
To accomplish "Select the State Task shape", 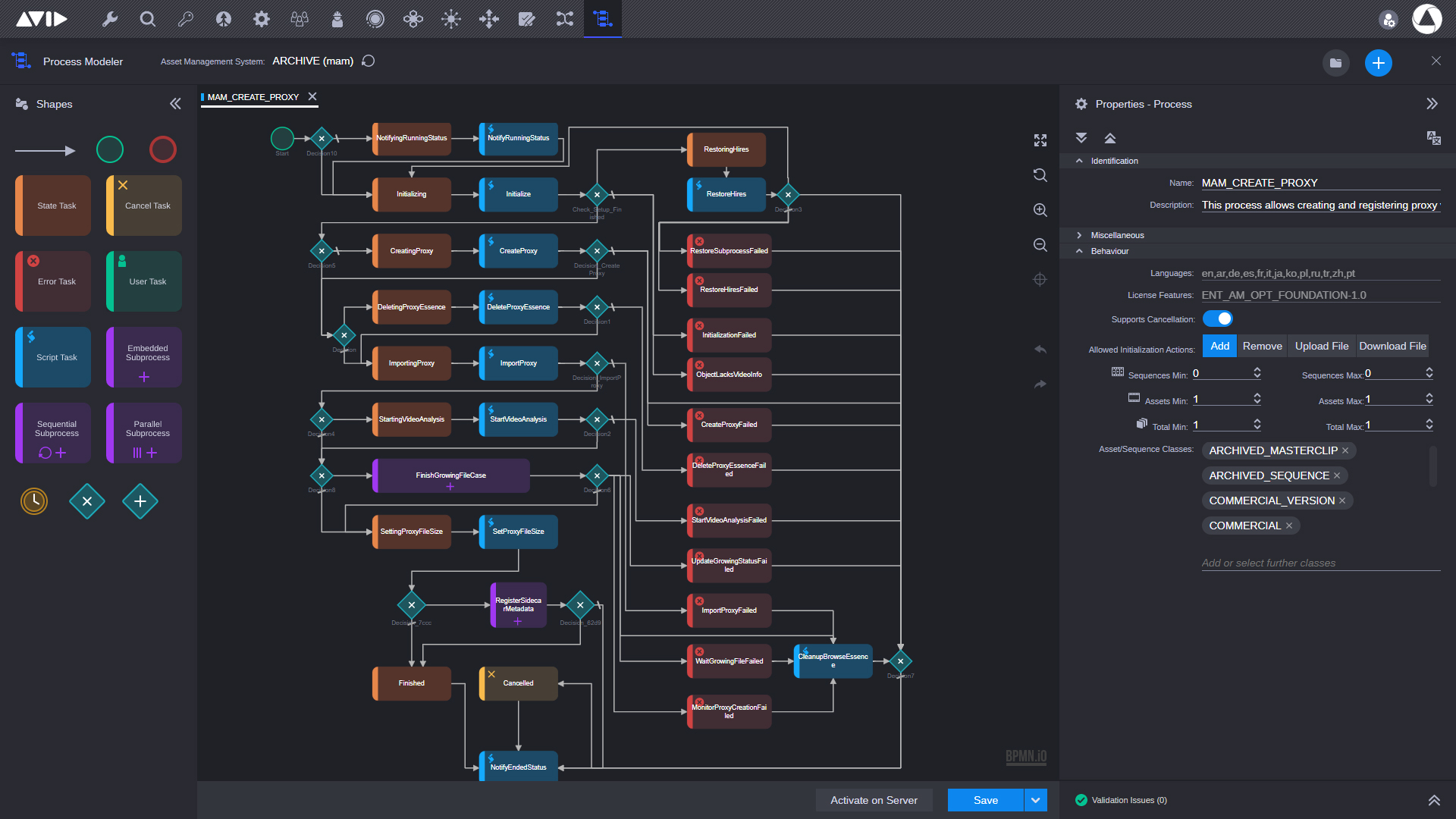I will 53,206.
